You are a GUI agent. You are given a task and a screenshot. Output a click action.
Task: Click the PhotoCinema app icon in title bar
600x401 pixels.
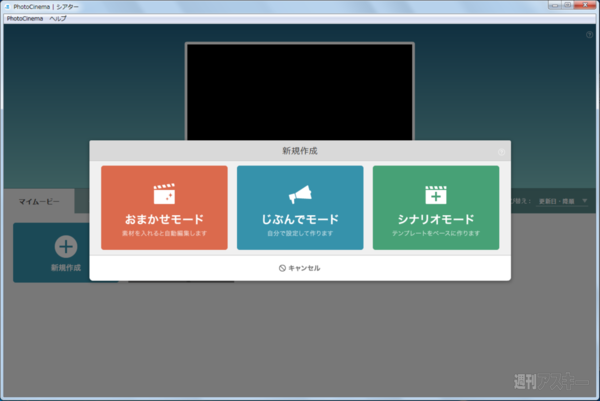pyautogui.click(x=7, y=7)
